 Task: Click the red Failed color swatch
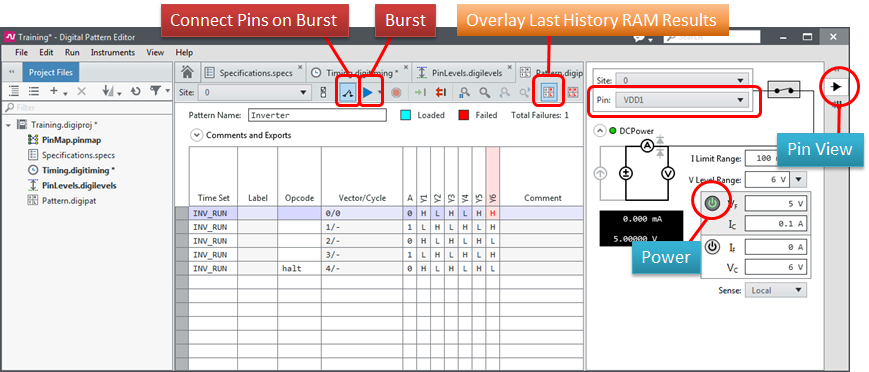click(463, 115)
